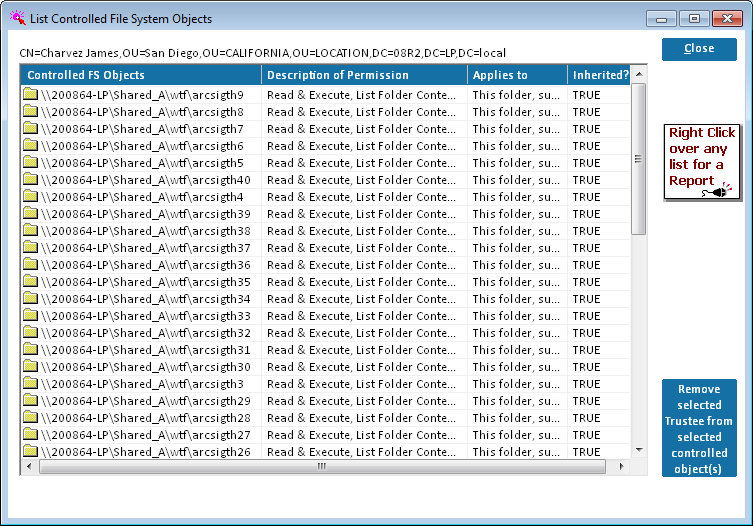Click the folder icon beside arcsigth3

[x=30, y=384]
